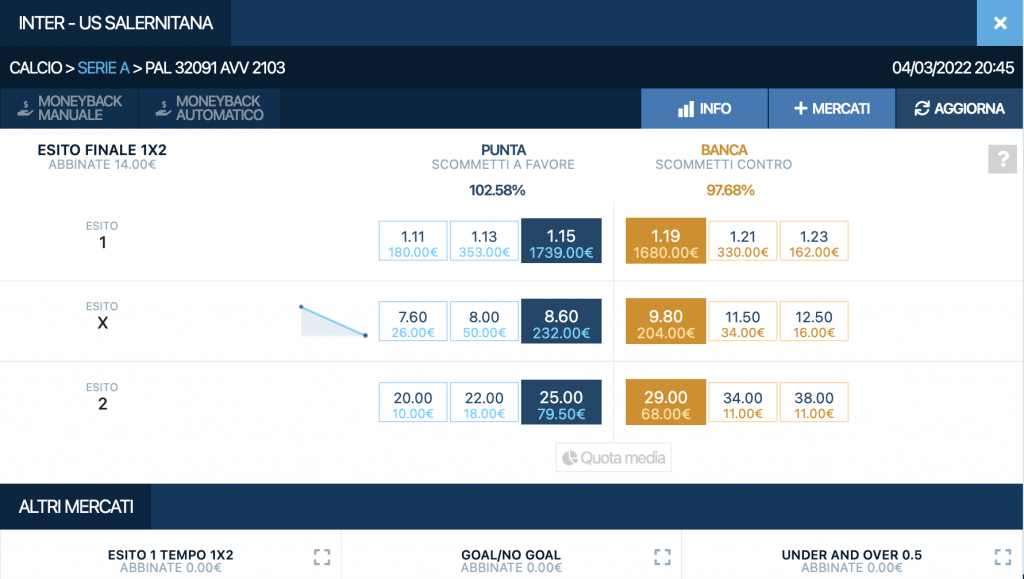Image resolution: width=1024 pixels, height=579 pixels.
Task: Click the BANCA percentage 97.68%
Action: pos(730,191)
